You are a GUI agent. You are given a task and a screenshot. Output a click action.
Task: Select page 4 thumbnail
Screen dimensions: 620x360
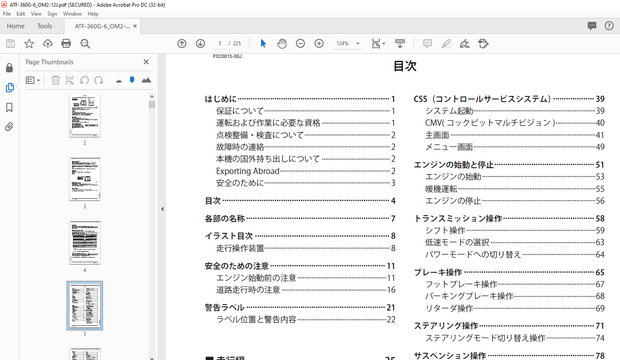click(x=85, y=243)
